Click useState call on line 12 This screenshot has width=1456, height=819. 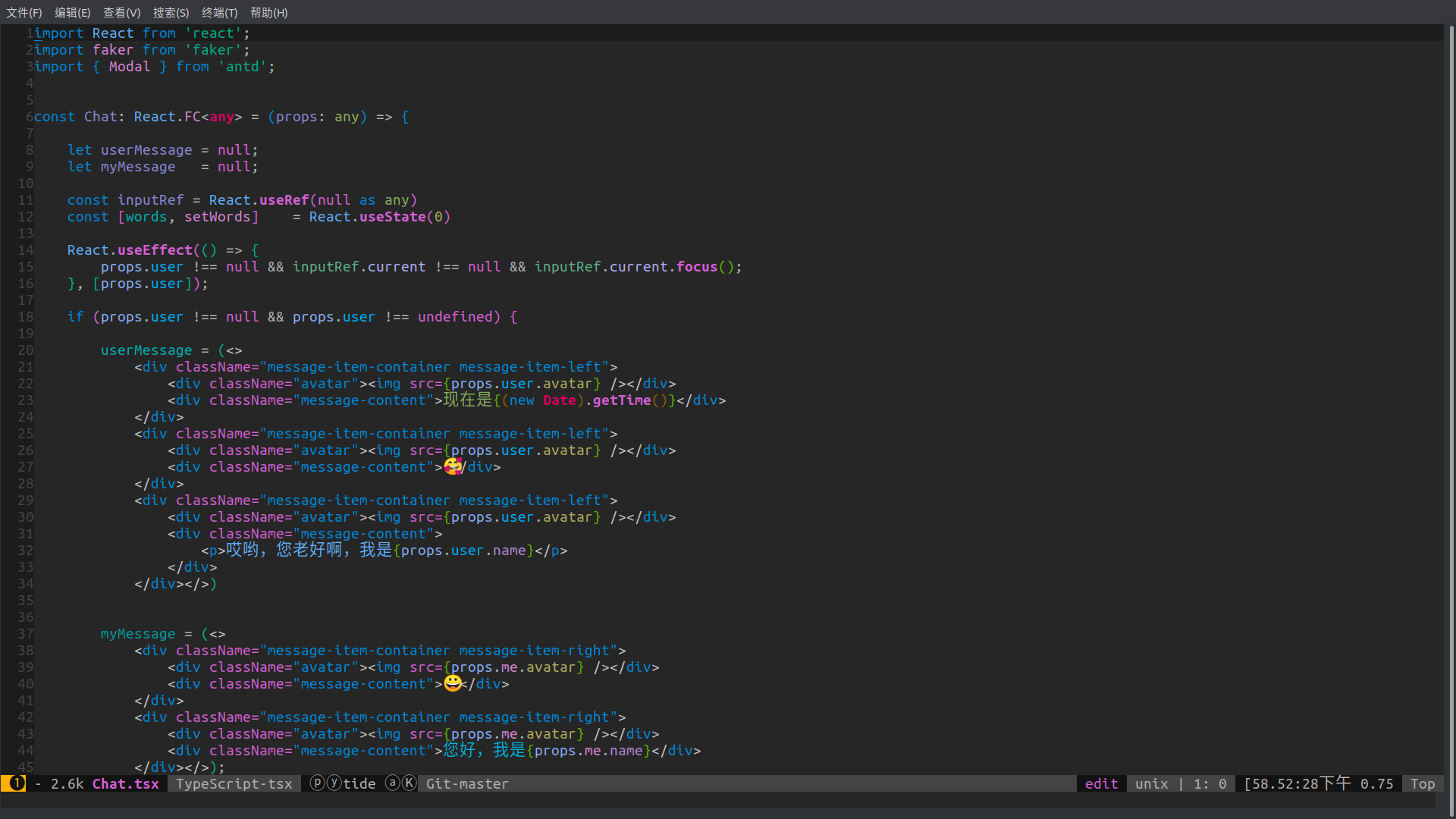click(x=393, y=217)
